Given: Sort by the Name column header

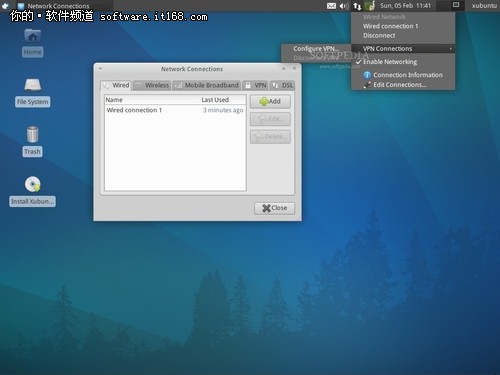Looking at the screenshot, I should (152, 100).
